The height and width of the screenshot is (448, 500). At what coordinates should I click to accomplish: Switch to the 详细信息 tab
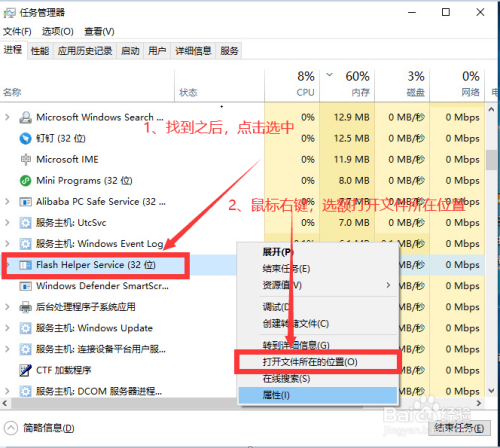point(193,51)
